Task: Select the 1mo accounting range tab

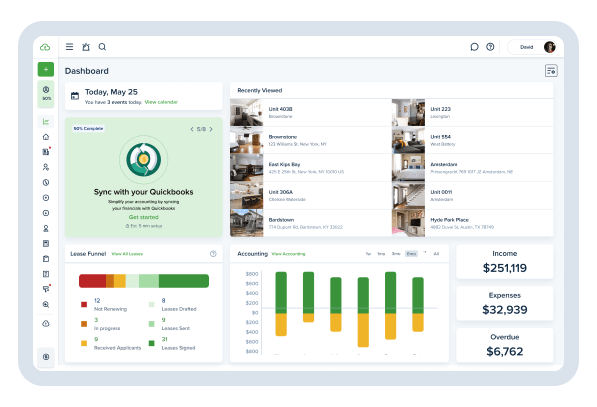Action: click(x=381, y=254)
